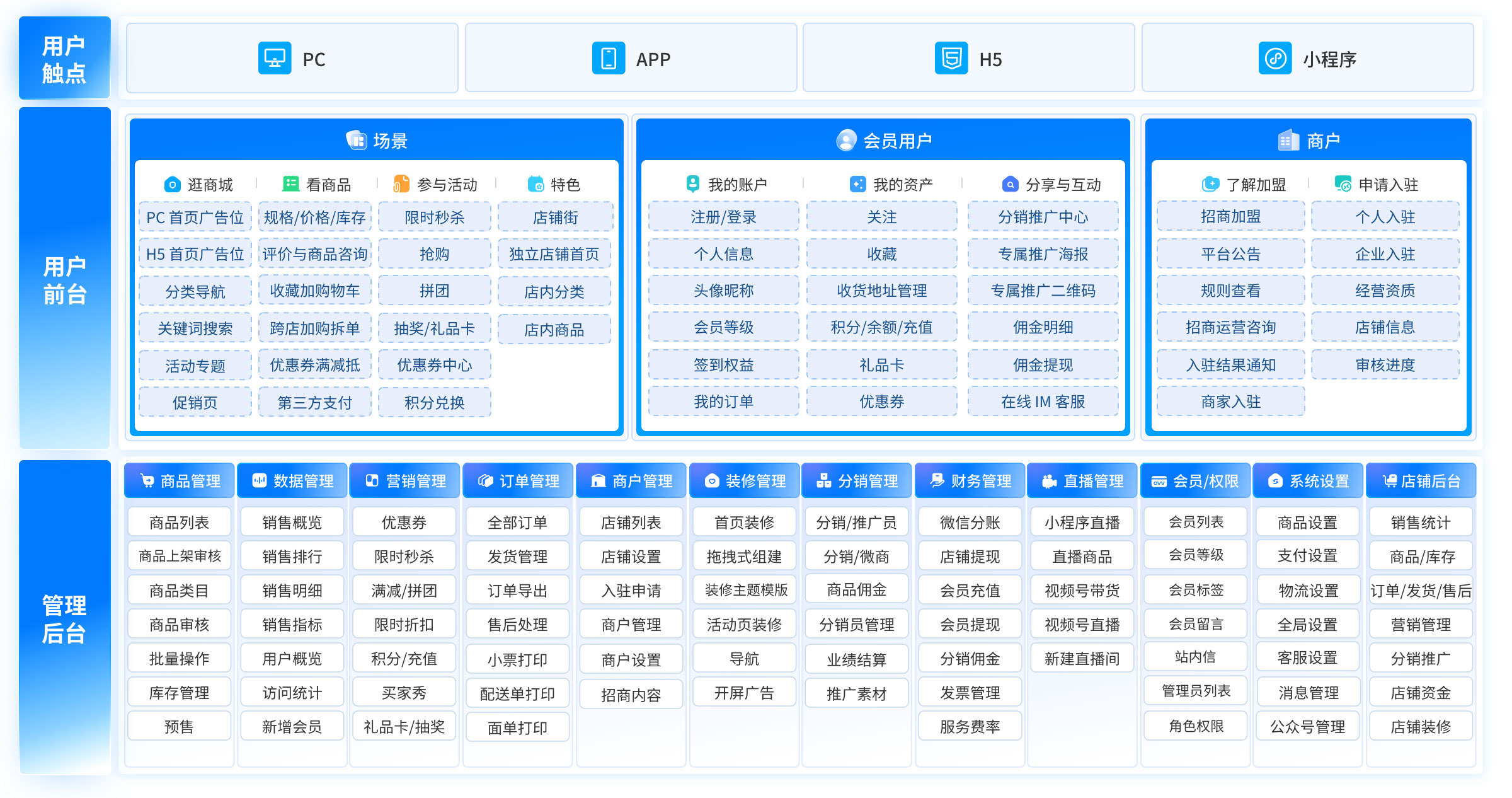Click the 拖拽式组建 item
1512x798 pixels.
pos(745,556)
